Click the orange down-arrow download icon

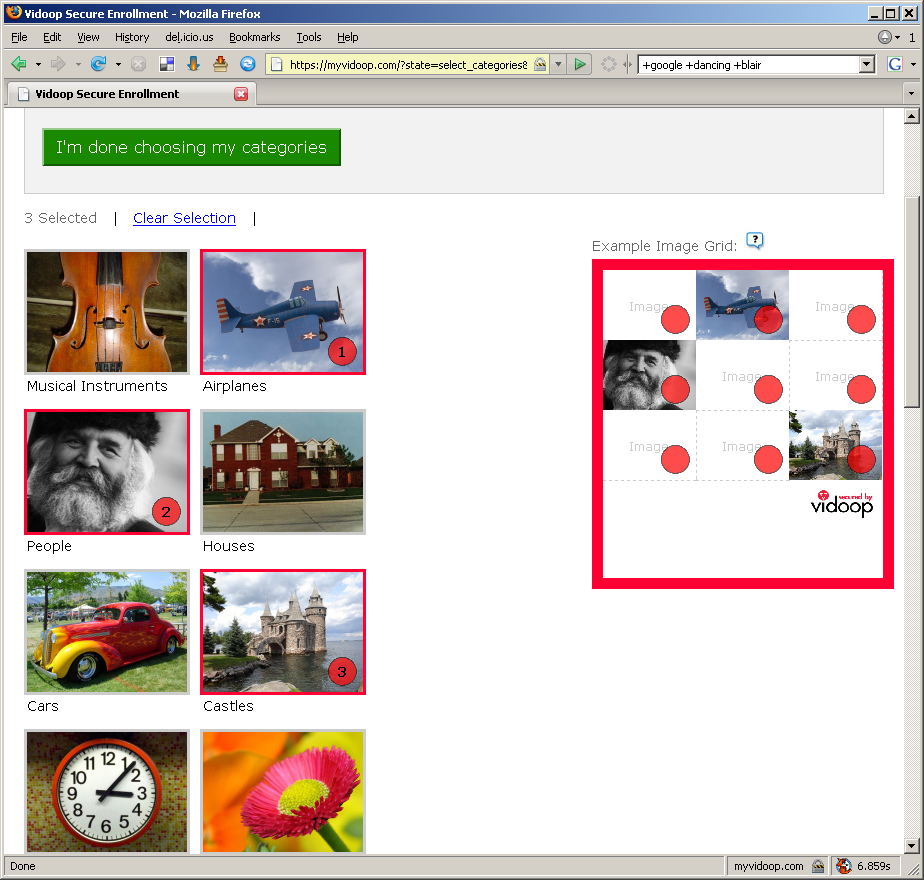click(x=193, y=64)
